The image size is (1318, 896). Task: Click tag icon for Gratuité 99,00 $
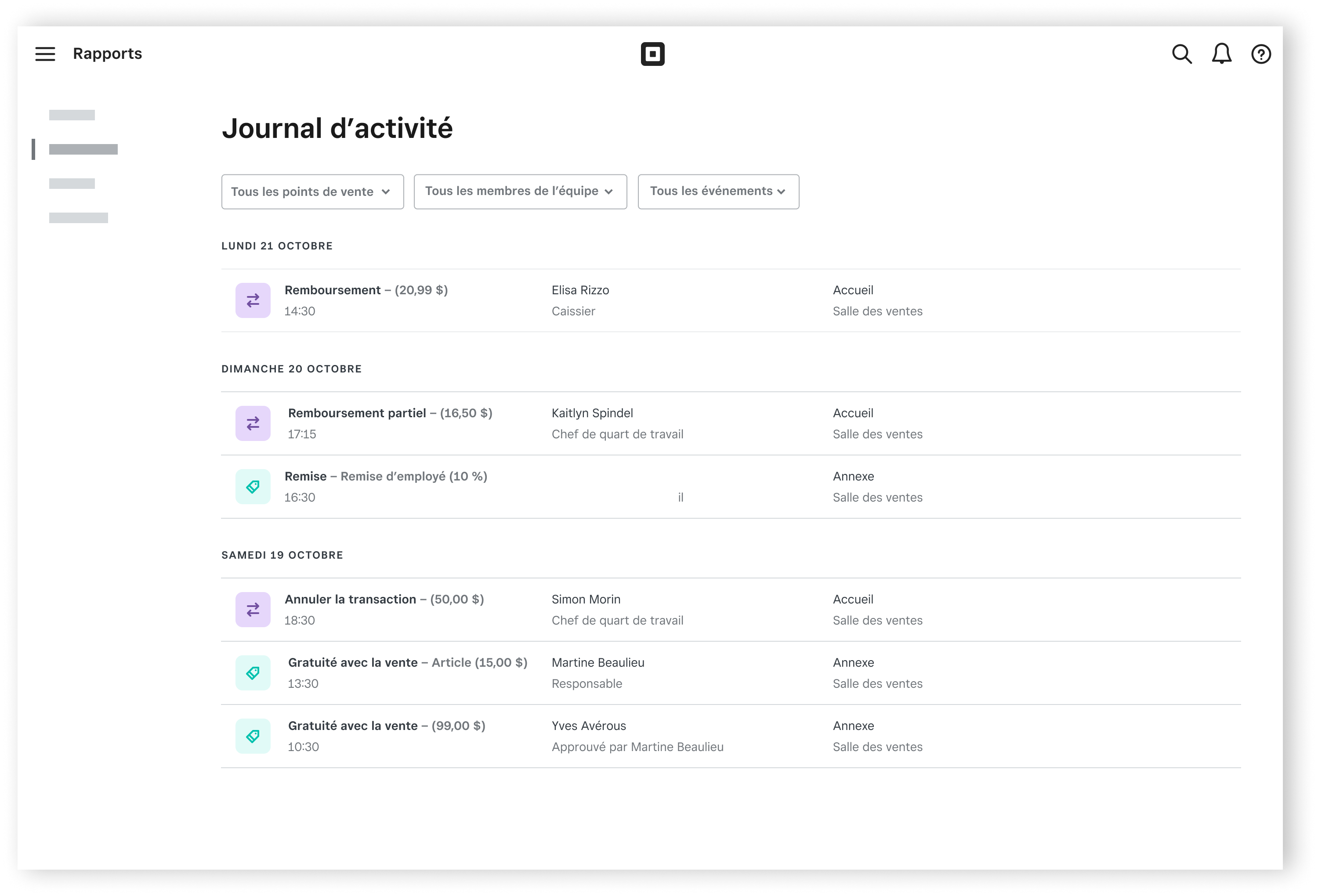[253, 736]
